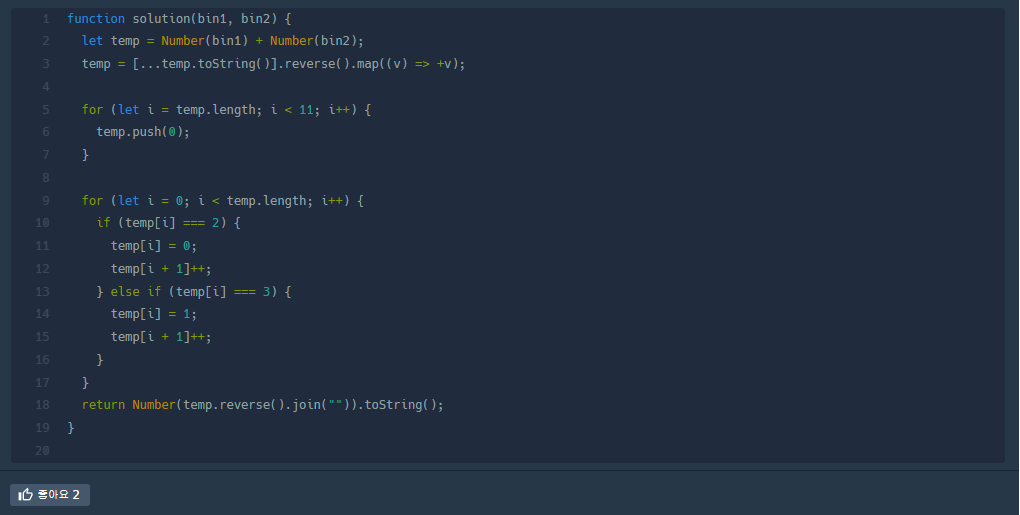This screenshot has height=515, width=1020.
Task: Click 'temp[i] = 0;' on line 11
Action: [154, 246]
